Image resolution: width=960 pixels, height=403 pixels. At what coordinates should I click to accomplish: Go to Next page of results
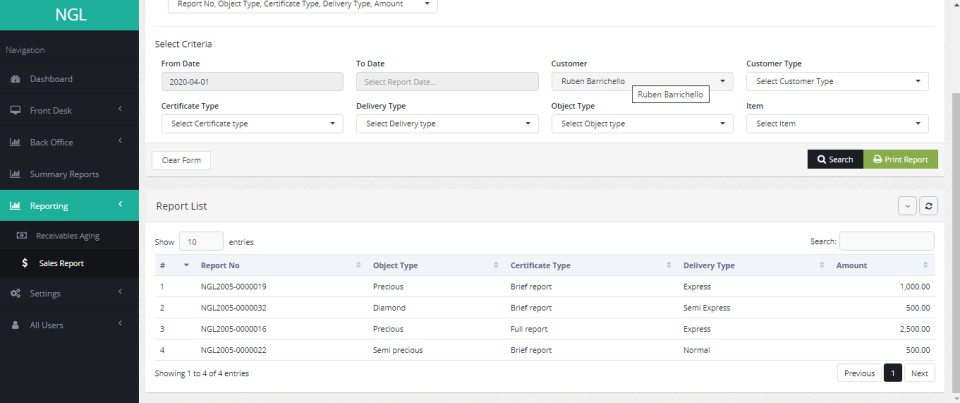click(920, 373)
